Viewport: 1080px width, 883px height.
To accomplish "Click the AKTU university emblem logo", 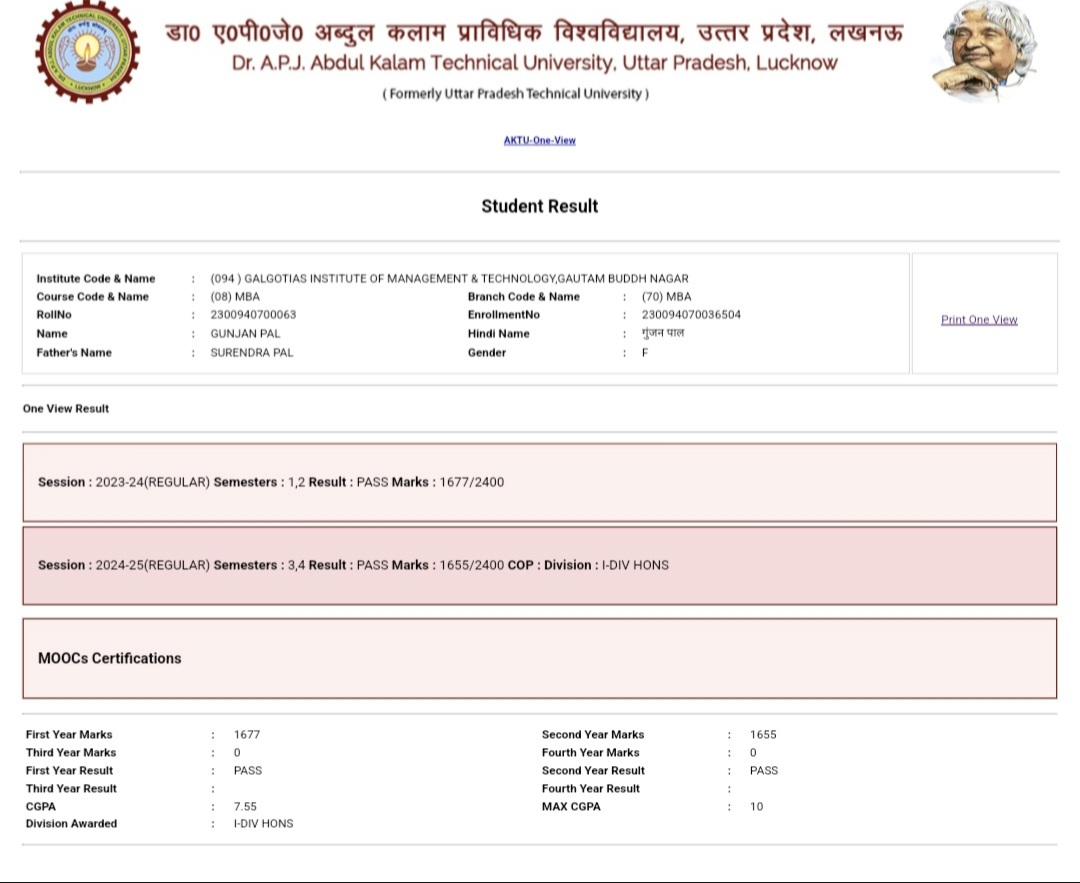I will point(88,53).
